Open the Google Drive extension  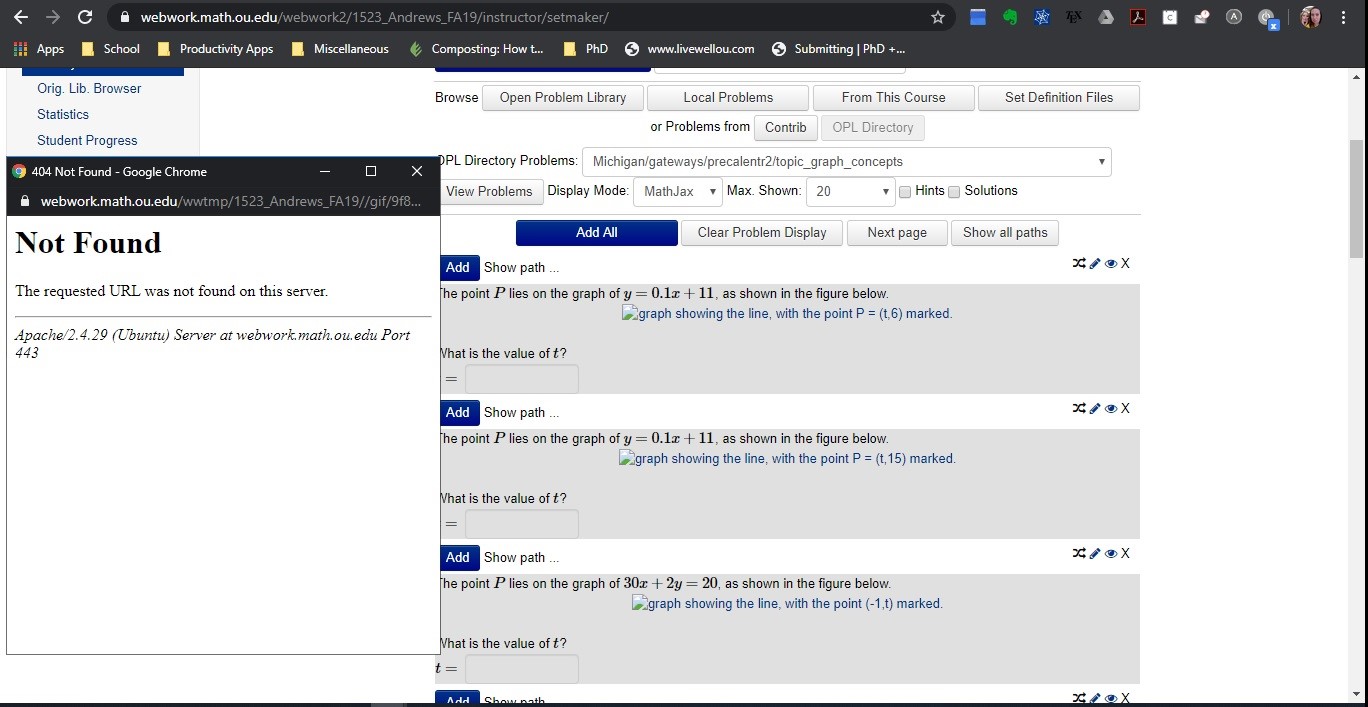click(x=1106, y=17)
